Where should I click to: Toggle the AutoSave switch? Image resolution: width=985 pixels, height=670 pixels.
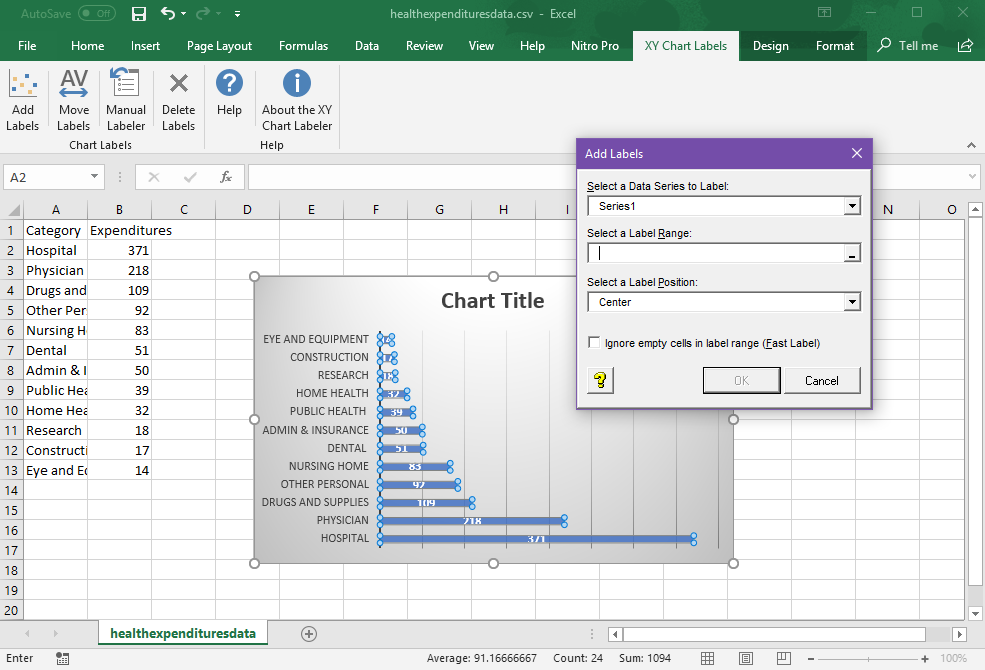(x=96, y=14)
